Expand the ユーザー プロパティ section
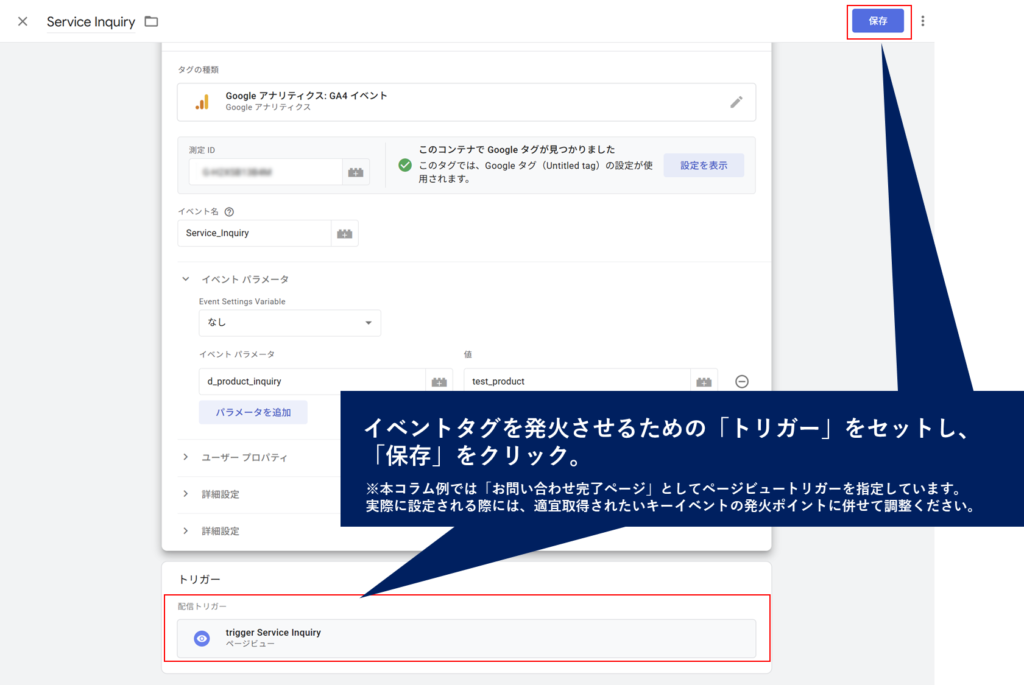 tap(186, 457)
